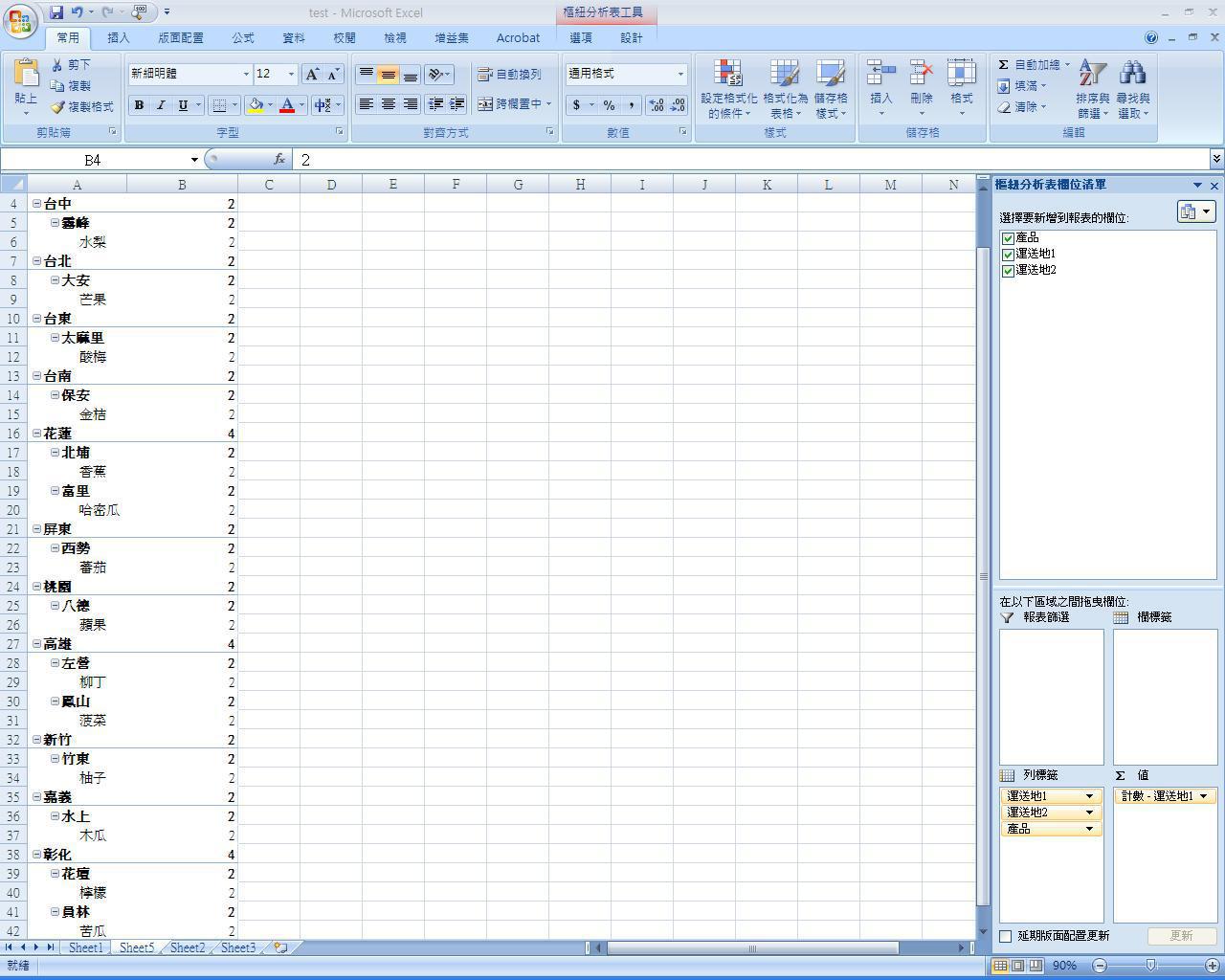Switch to Sheet1 worksheet tab
Viewport: 1225px width, 980px height.
85,947
